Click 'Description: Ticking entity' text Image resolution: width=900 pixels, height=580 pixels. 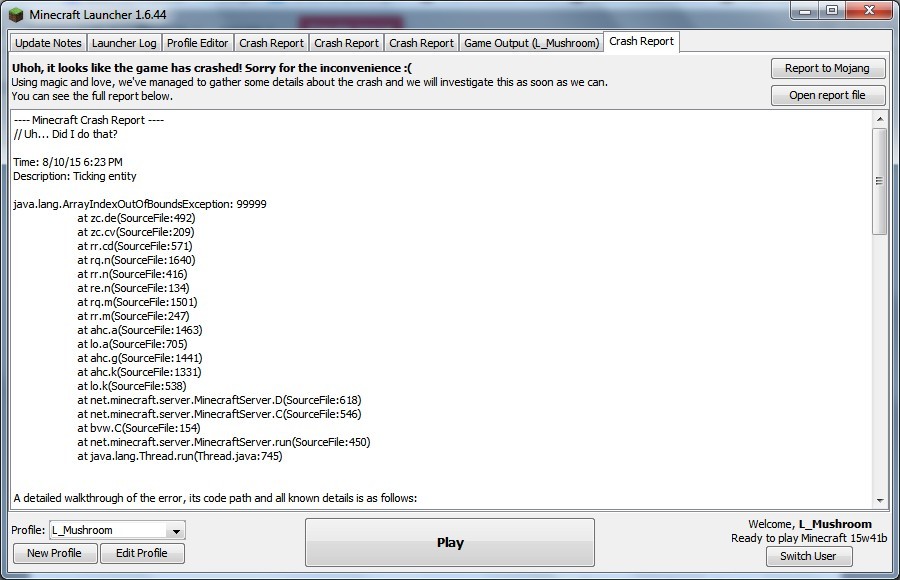(75, 176)
